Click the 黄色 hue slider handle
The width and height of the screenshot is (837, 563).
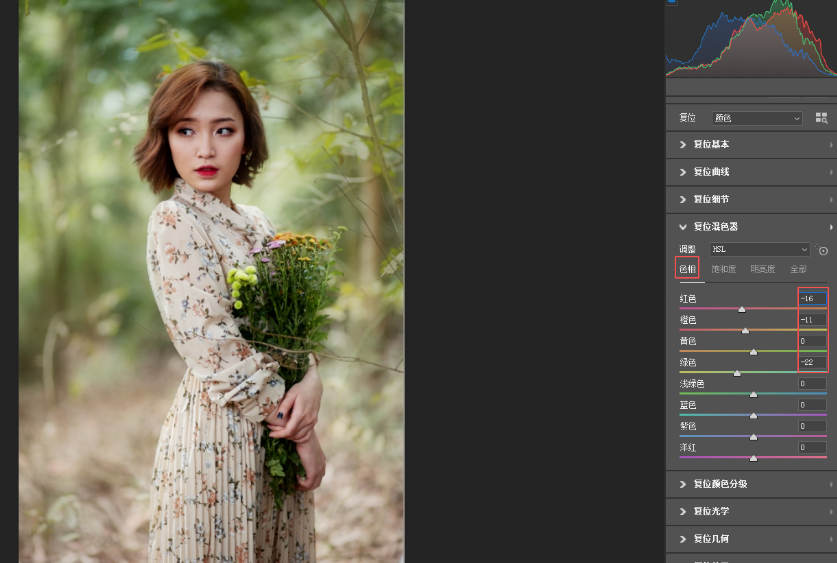(x=753, y=352)
